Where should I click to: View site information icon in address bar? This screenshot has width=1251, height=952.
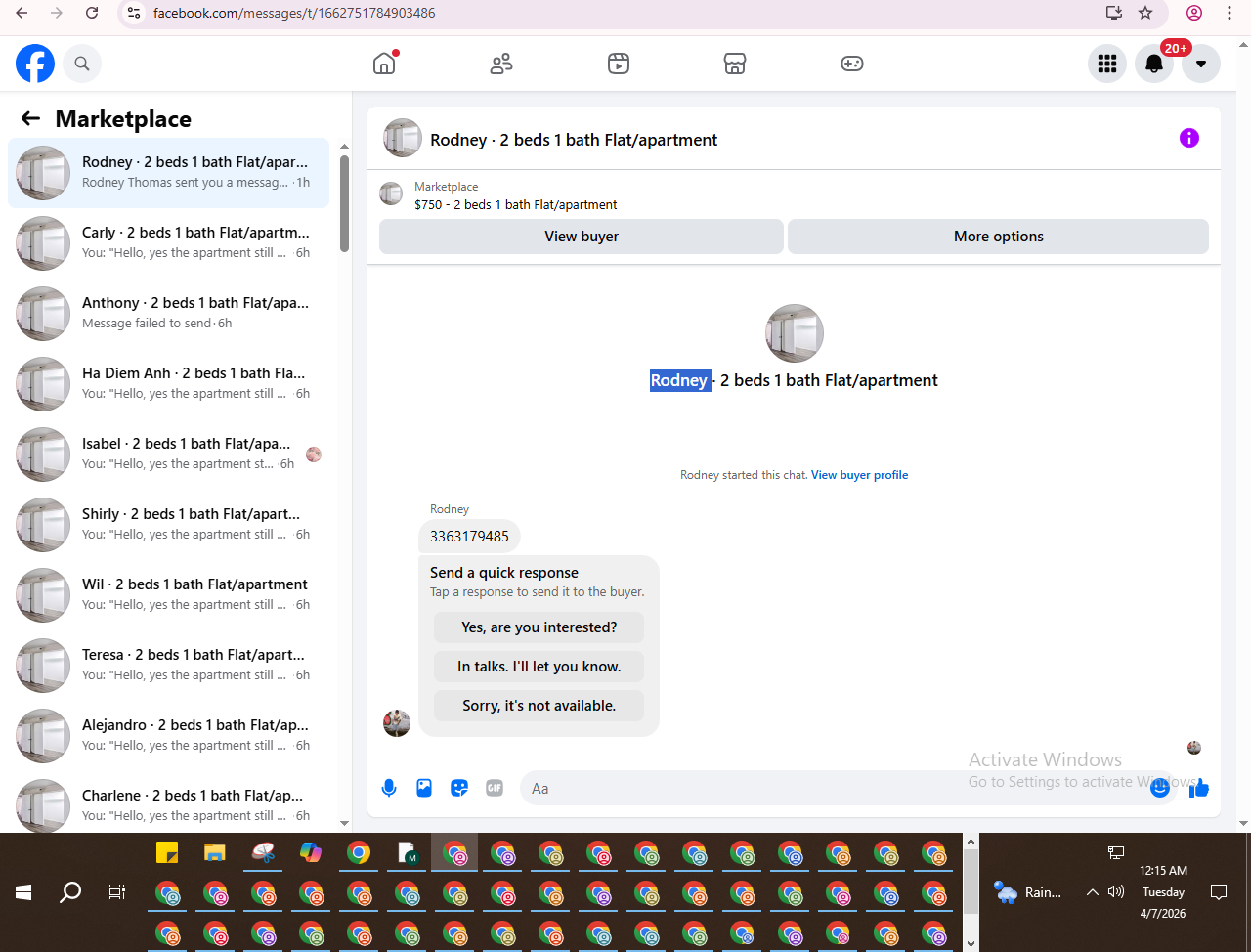click(135, 13)
